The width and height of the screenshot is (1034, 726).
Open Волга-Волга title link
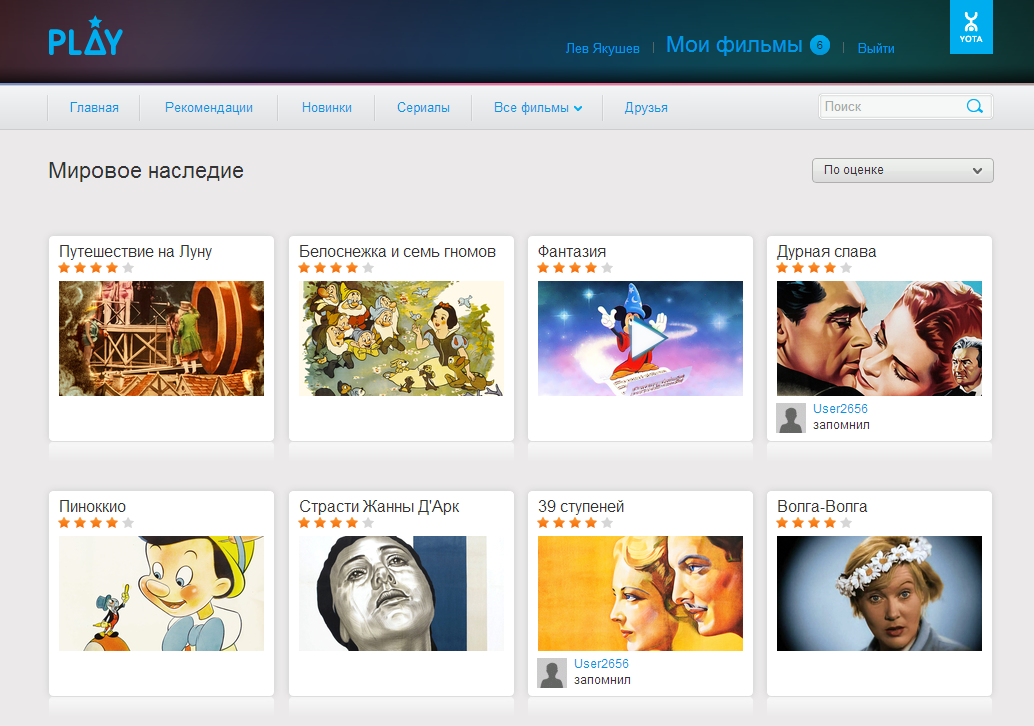[x=822, y=506]
